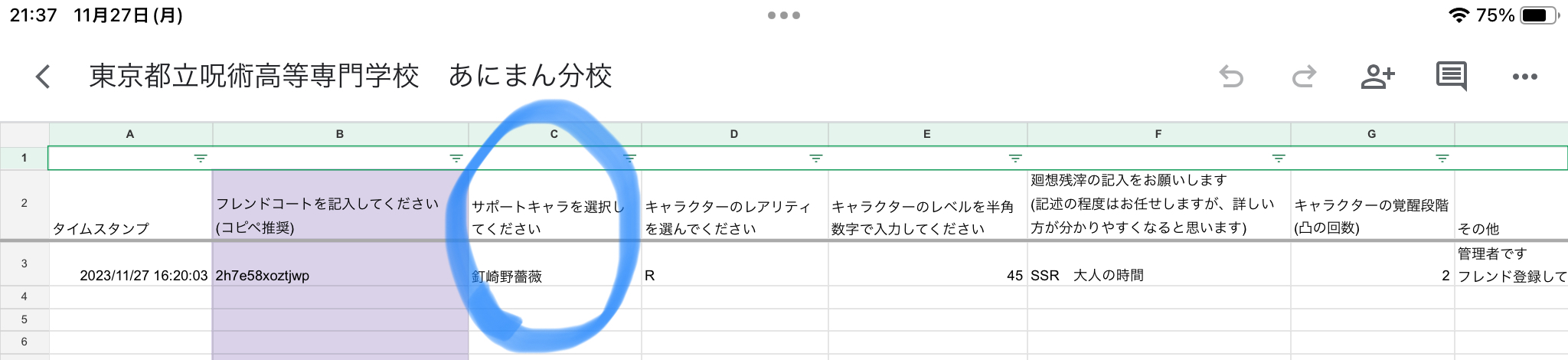Image resolution: width=1568 pixels, height=360 pixels.
Task: Tap the spreadsheet title 東京都立呪術高等専門学校
Action: pyautogui.click(x=254, y=76)
